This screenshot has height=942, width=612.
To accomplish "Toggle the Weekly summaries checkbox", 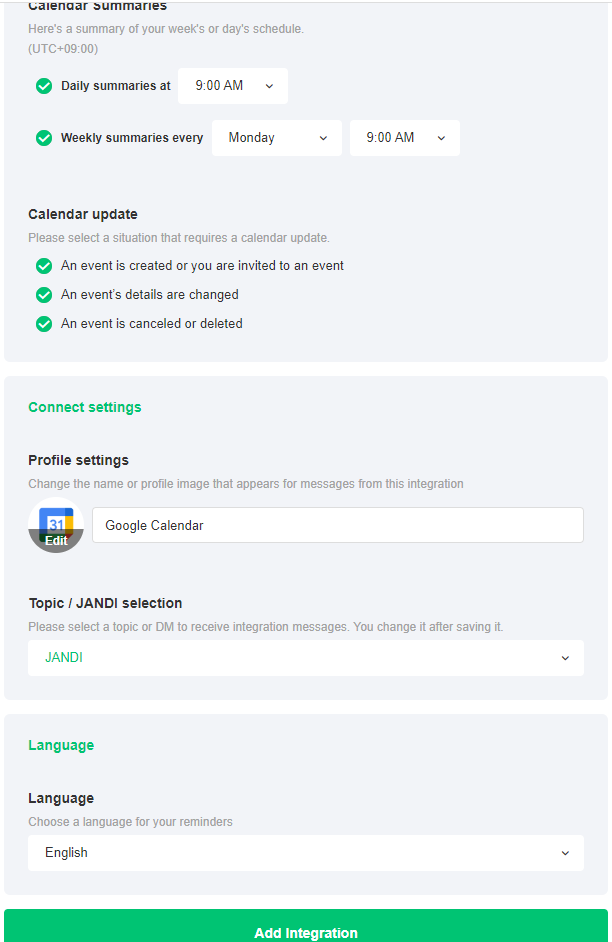I will [44, 138].
